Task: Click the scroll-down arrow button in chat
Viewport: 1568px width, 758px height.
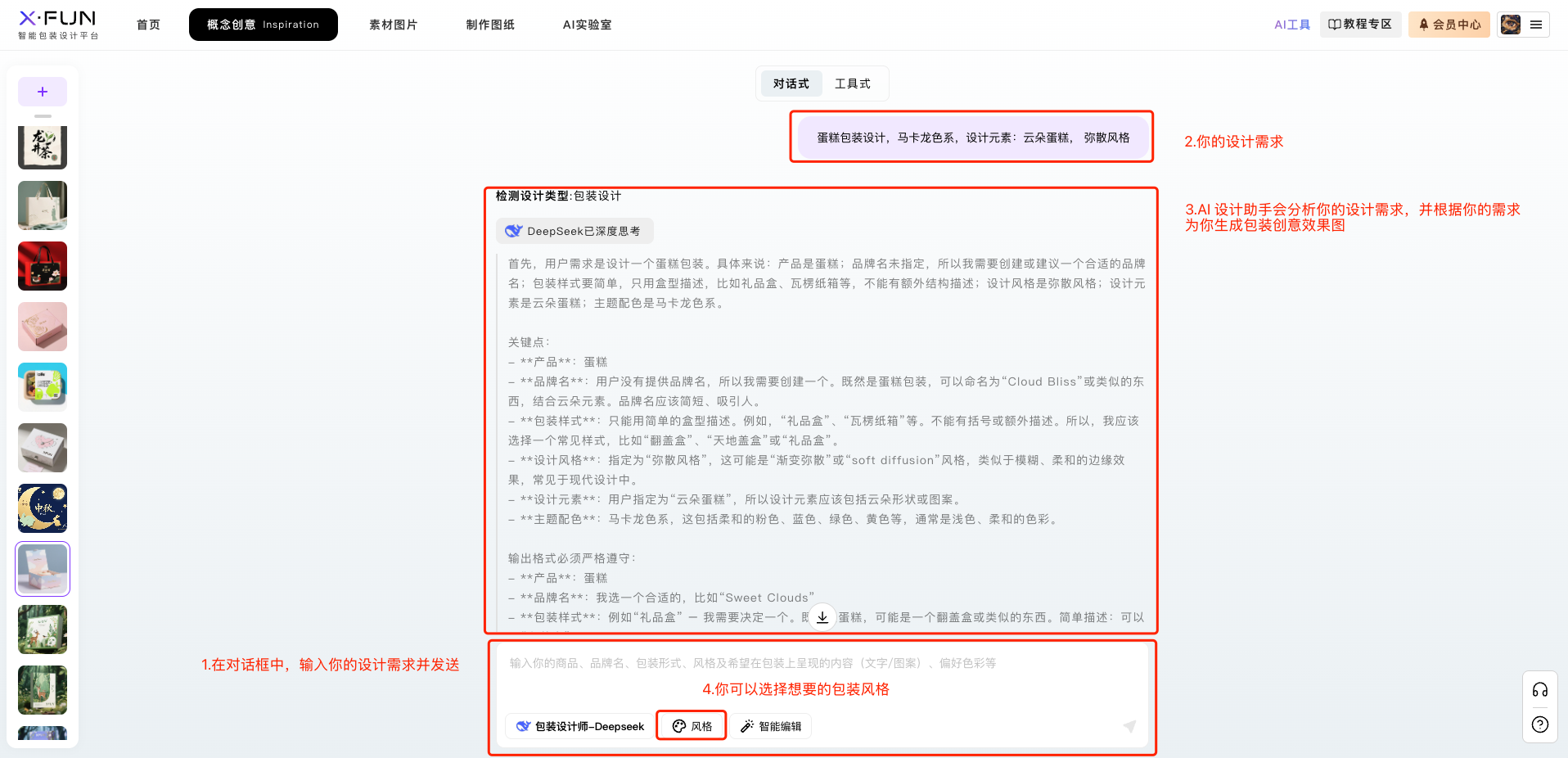Action: click(x=822, y=617)
